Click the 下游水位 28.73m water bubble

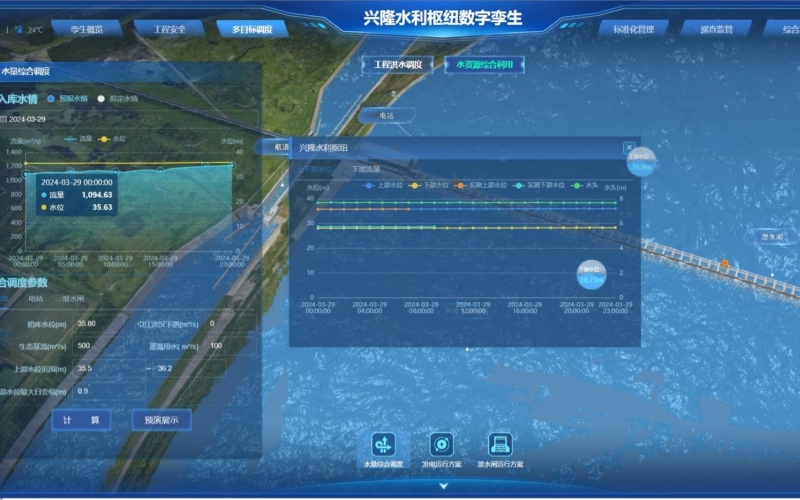[591, 275]
